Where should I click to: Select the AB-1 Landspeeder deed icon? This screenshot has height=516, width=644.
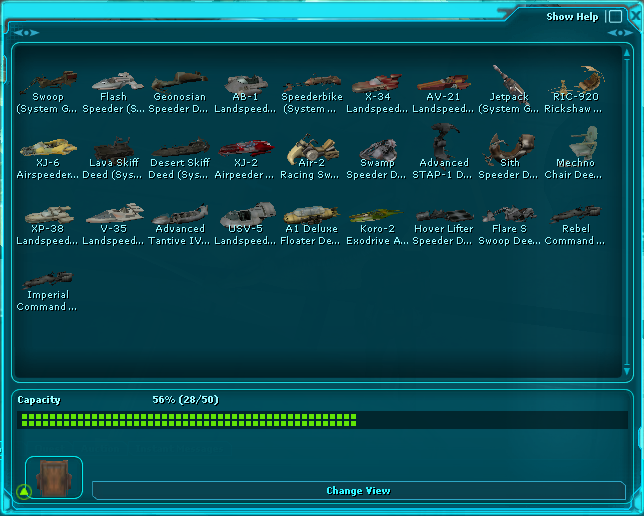coord(246,84)
